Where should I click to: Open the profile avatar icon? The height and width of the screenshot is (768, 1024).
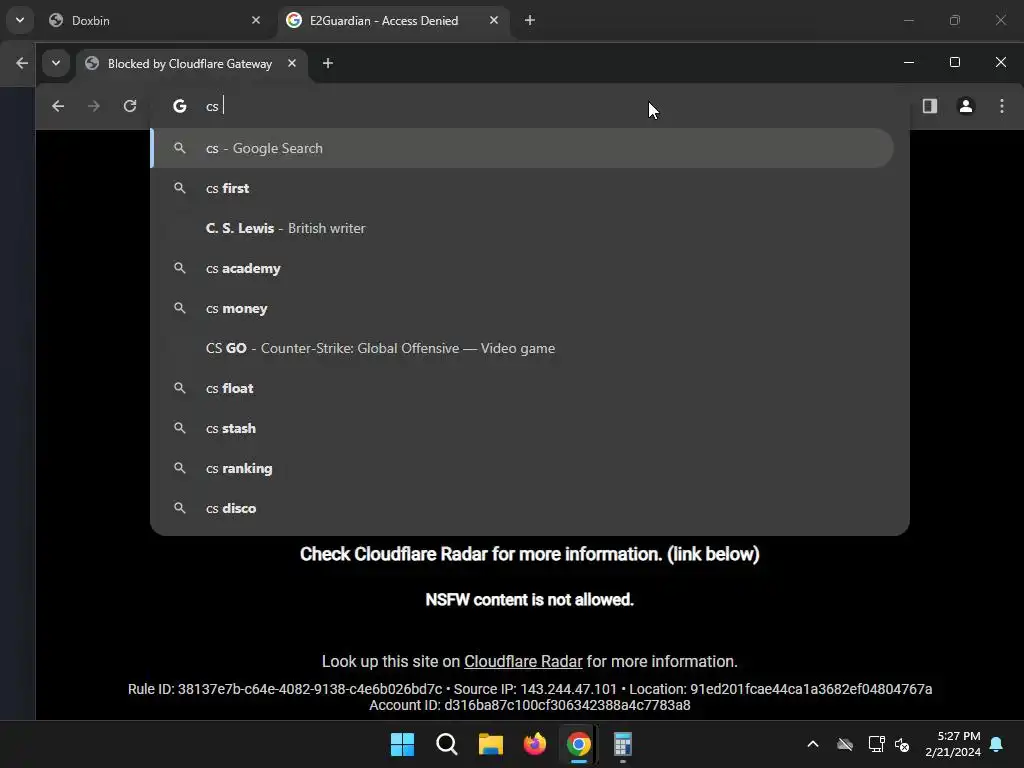click(x=966, y=106)
